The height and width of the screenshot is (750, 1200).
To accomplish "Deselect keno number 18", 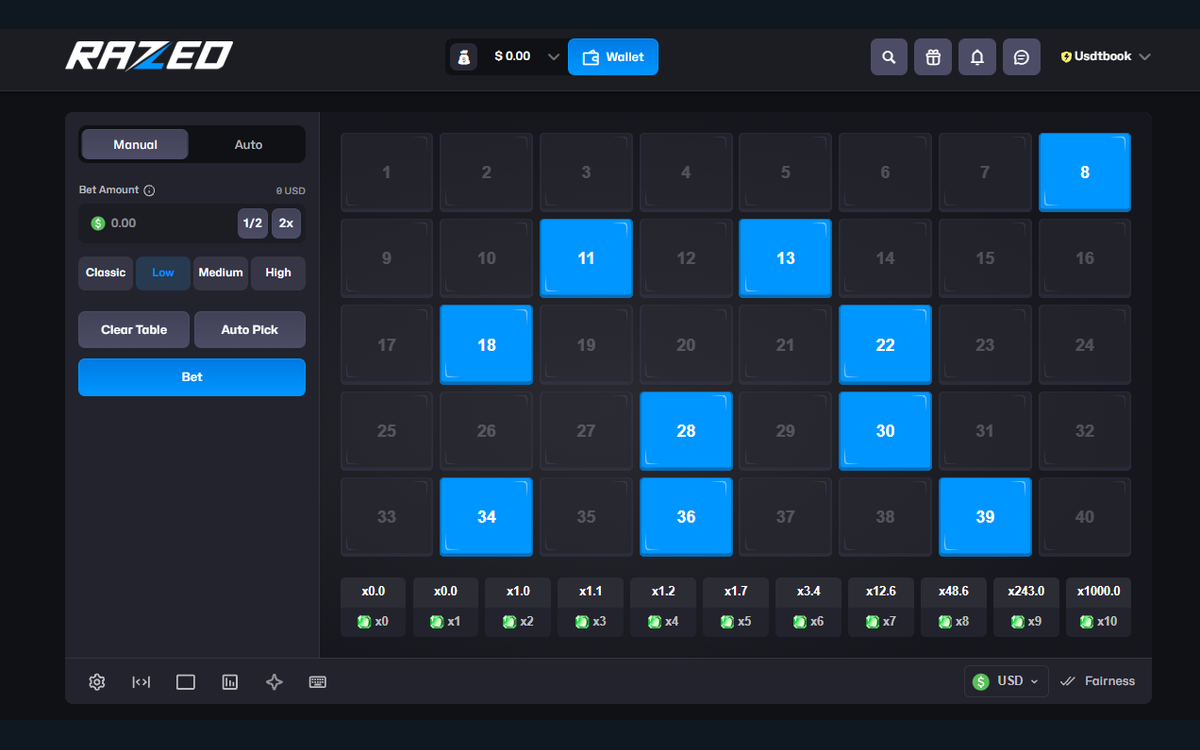I will click(x=486, y=345).
